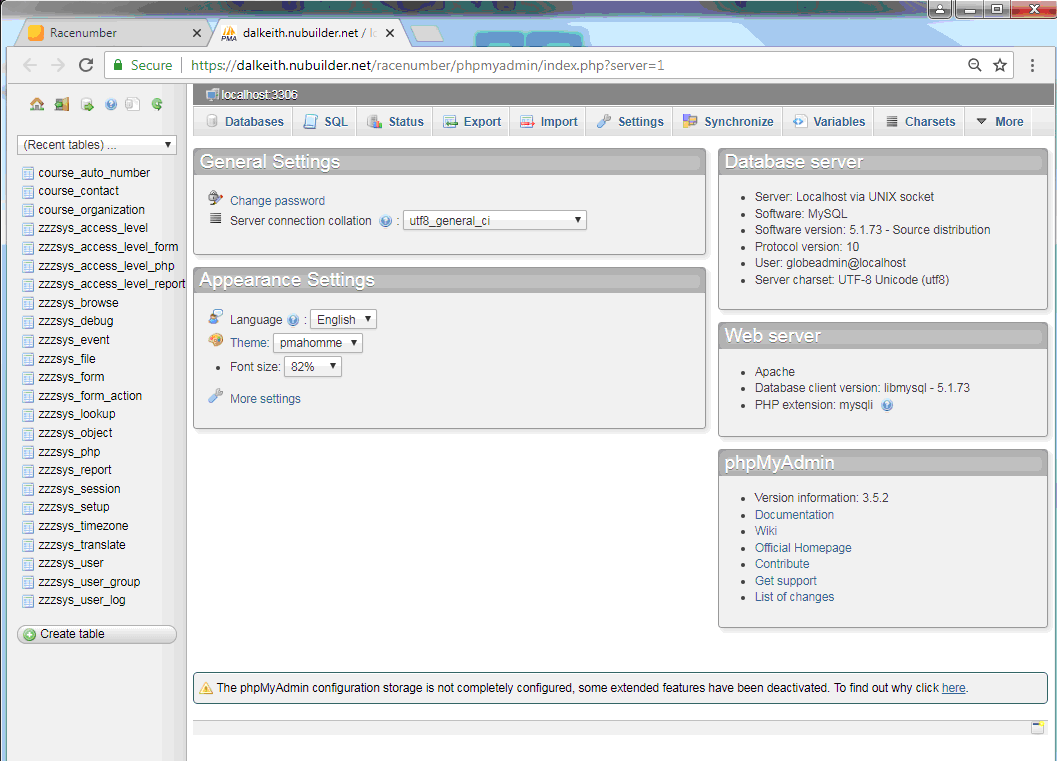Click the table icon beside course_auto_number

28,173
